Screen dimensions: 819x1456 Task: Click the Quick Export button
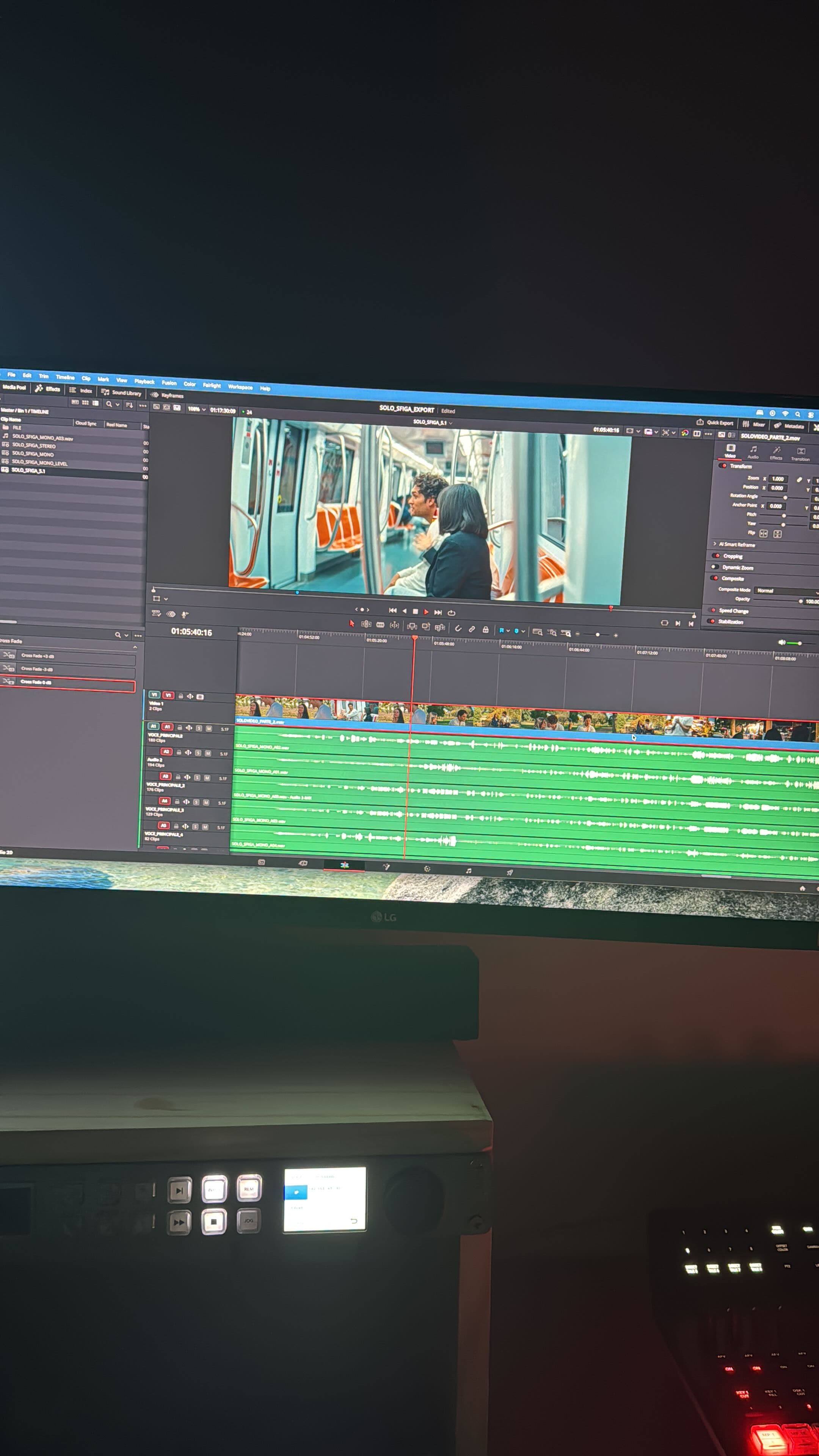715,422
